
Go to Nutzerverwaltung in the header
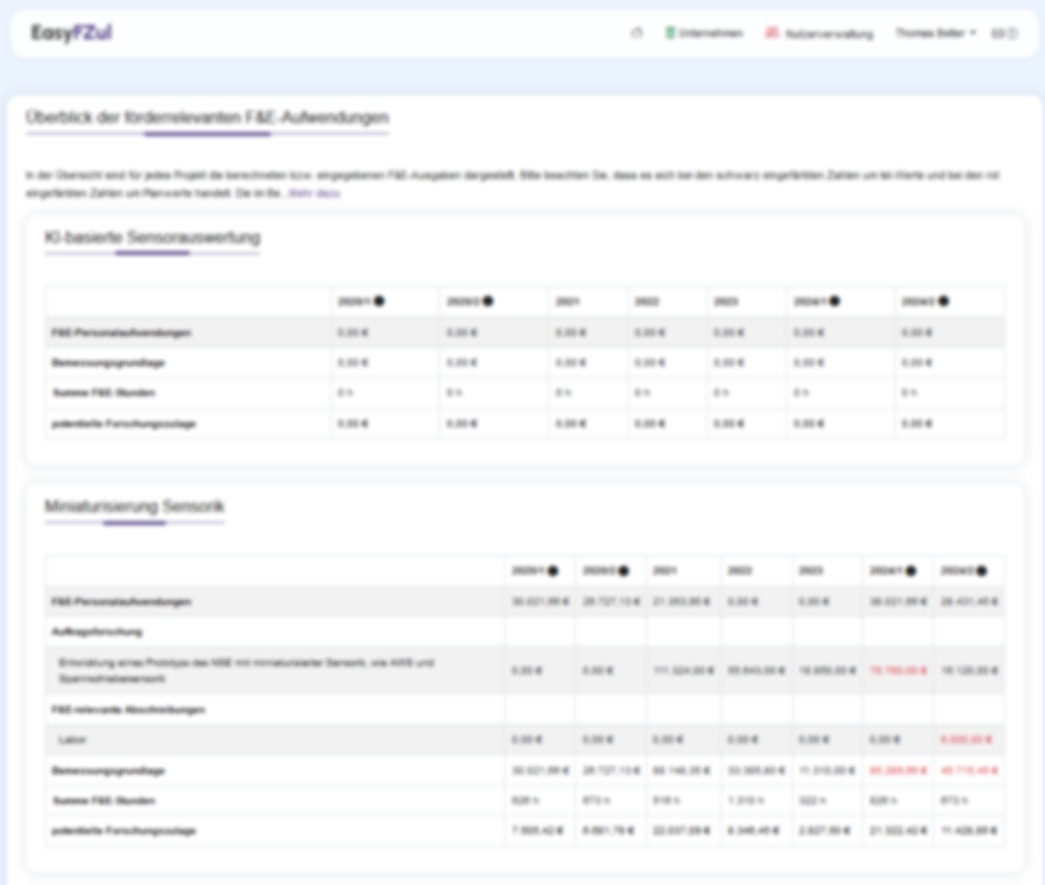click(x=819, y=33)
